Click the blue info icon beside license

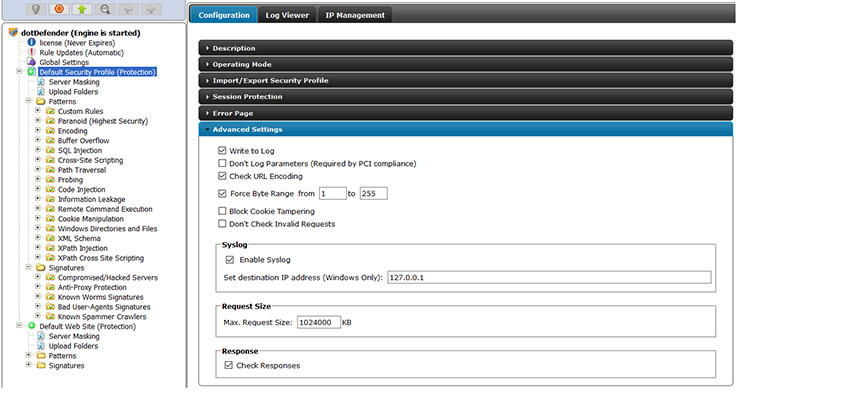31,42
